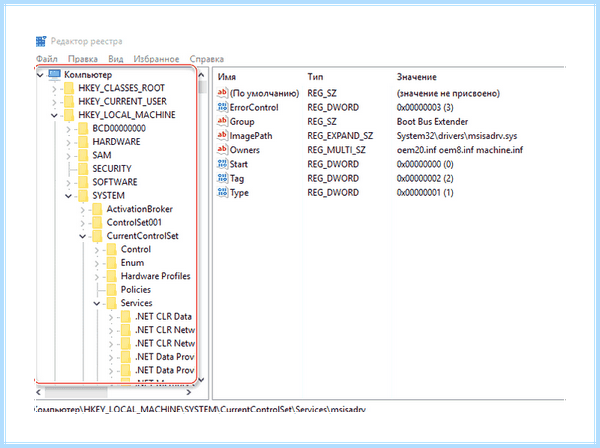The height and width of the screenshot is (448, 600).
Task: Click the string icon of Group value
Action: 222,121
